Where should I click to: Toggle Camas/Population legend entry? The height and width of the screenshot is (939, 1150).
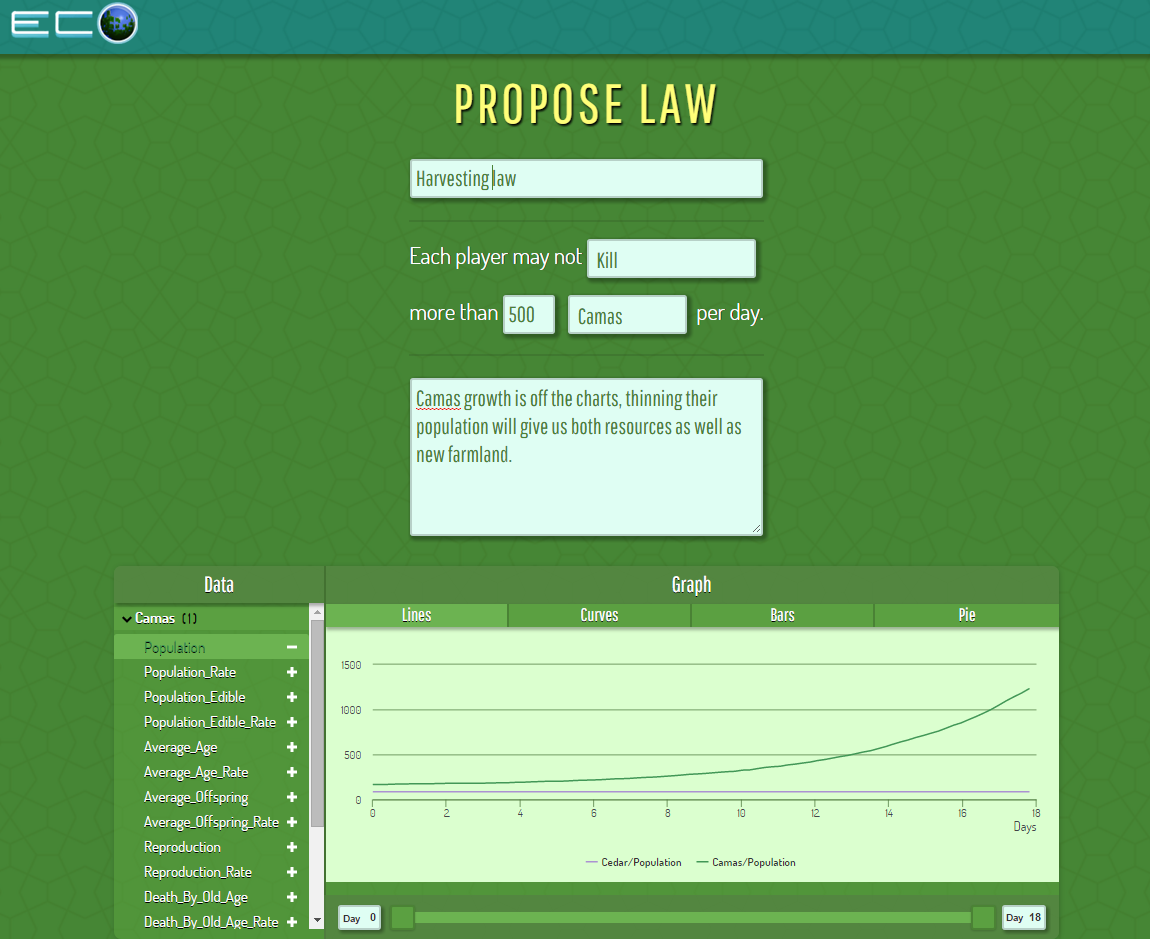point(746,862)
